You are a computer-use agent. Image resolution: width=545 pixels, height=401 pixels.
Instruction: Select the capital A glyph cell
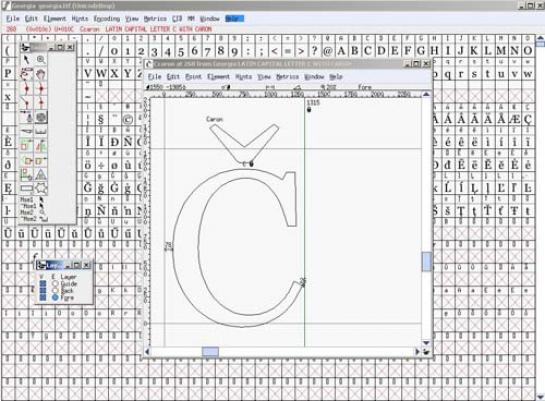click(341, 51)
